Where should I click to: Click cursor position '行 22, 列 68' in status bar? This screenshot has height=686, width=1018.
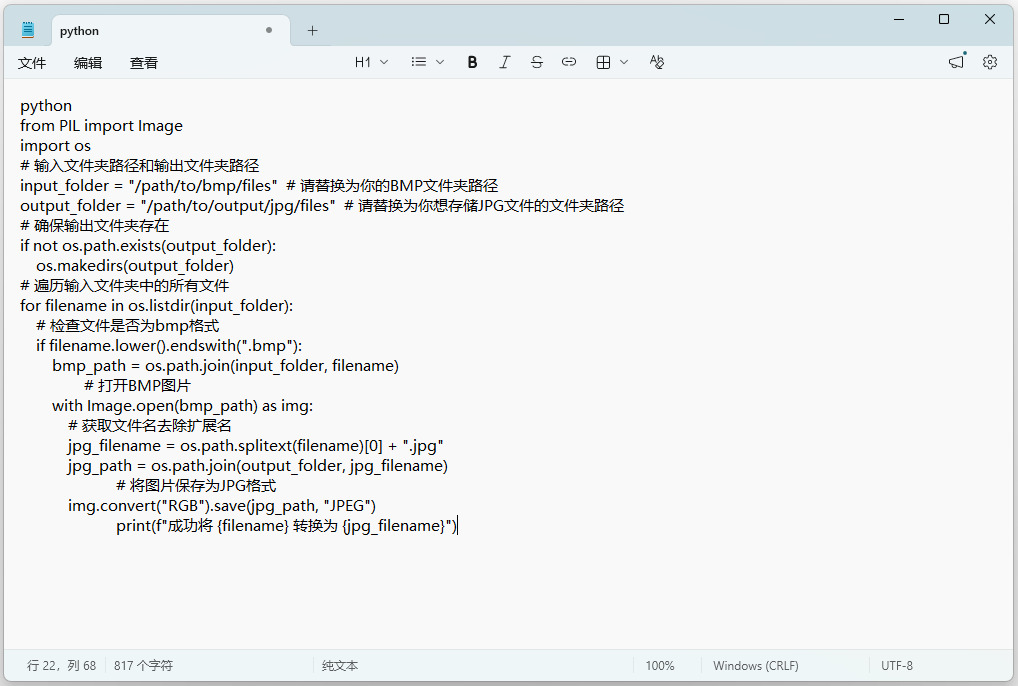61,665
